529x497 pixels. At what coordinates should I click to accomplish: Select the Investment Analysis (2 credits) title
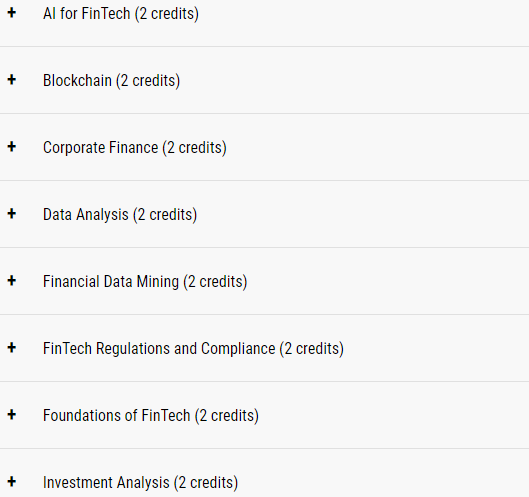point(140,483)
